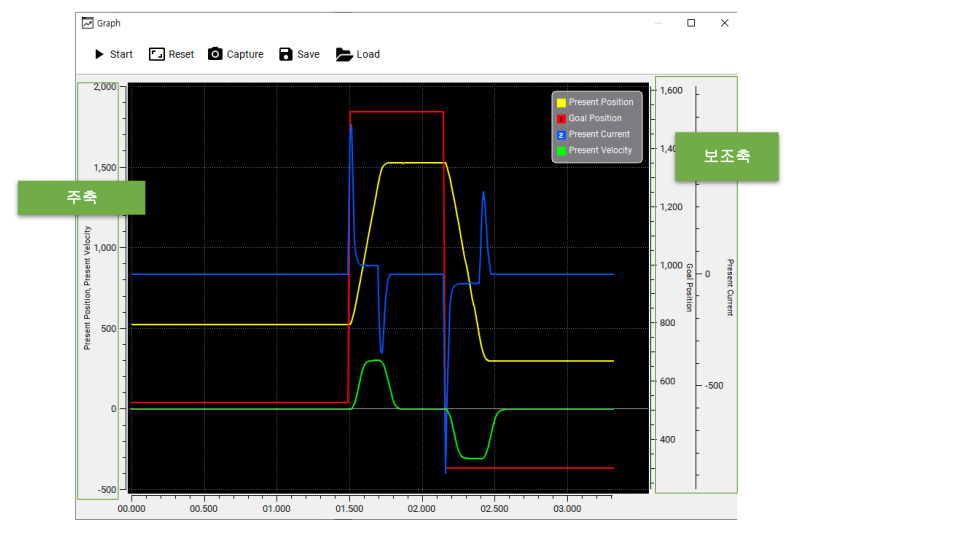Viewport: 960px width, 540px height.
Task: Click the Present Current legend label
Action: [x=599, y=134]
